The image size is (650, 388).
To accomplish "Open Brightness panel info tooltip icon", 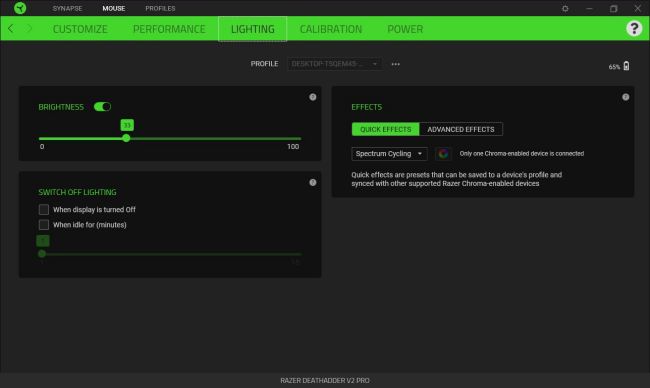I will [313, 97].
